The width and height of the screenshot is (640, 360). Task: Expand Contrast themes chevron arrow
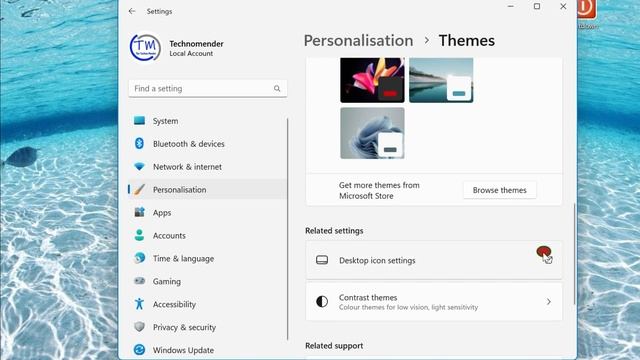click(x=549, y=302)
